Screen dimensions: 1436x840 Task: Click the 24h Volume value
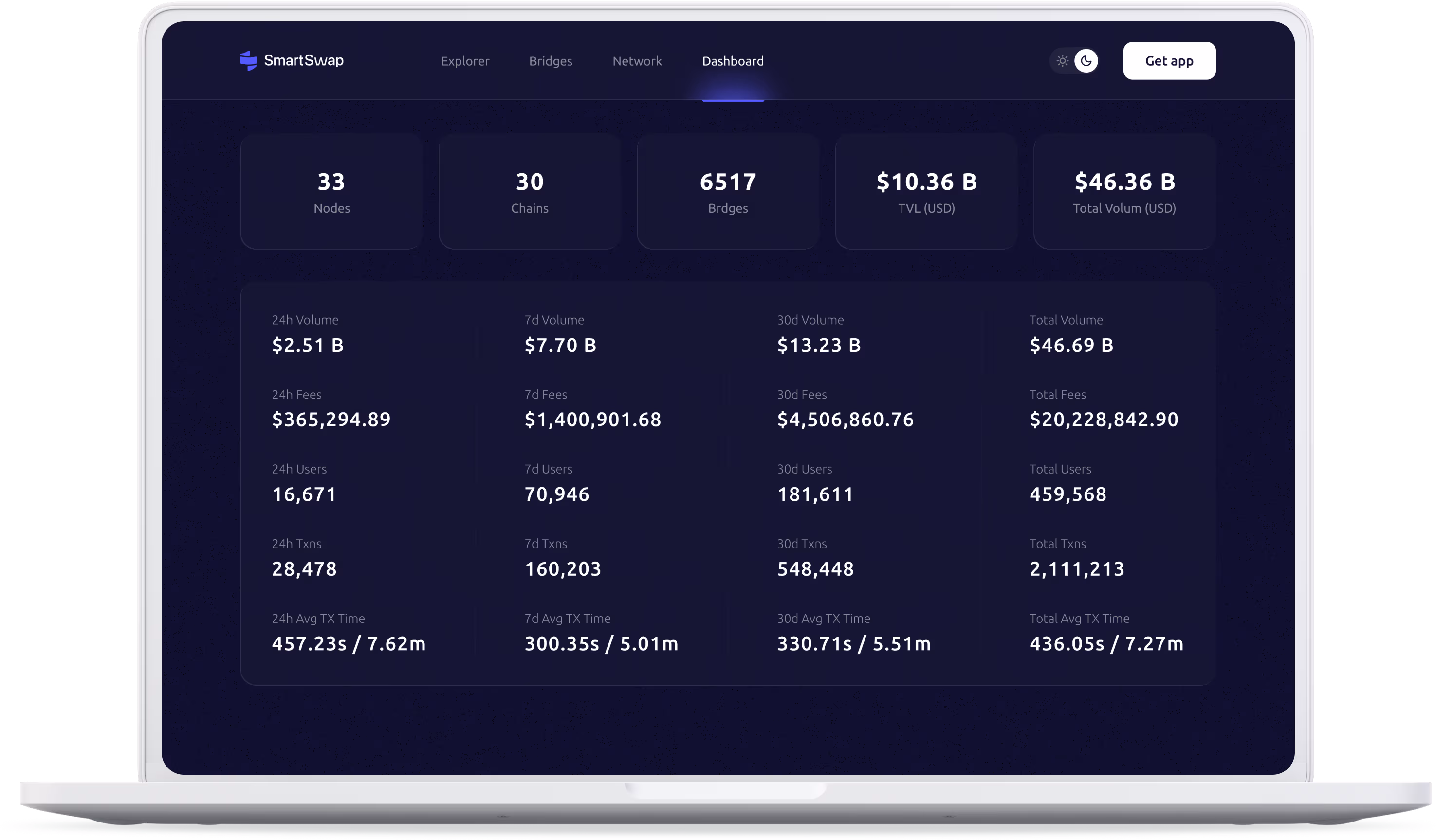click(x=308, y=346)
